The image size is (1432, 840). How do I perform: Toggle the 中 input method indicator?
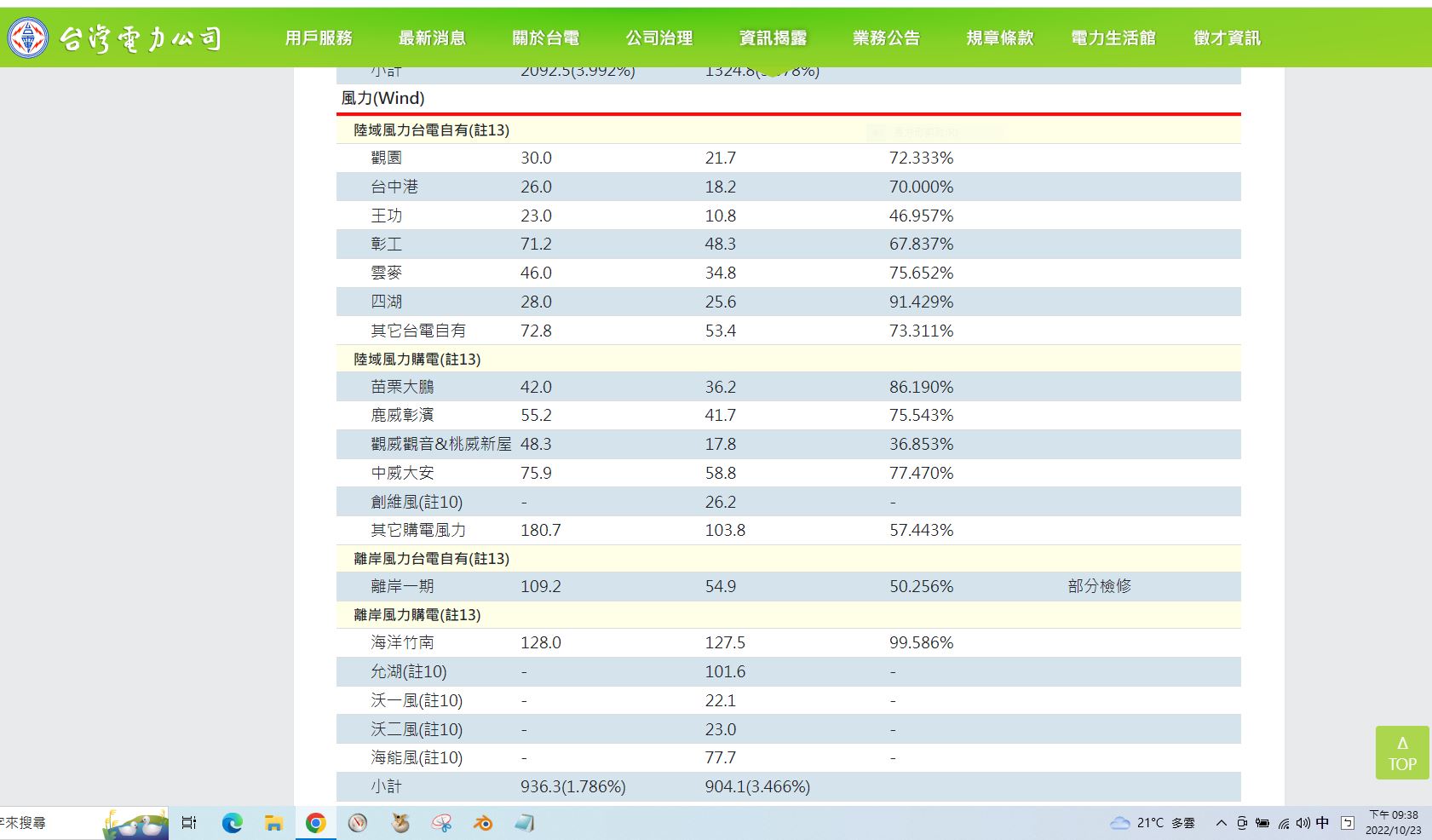[1322, 823]
